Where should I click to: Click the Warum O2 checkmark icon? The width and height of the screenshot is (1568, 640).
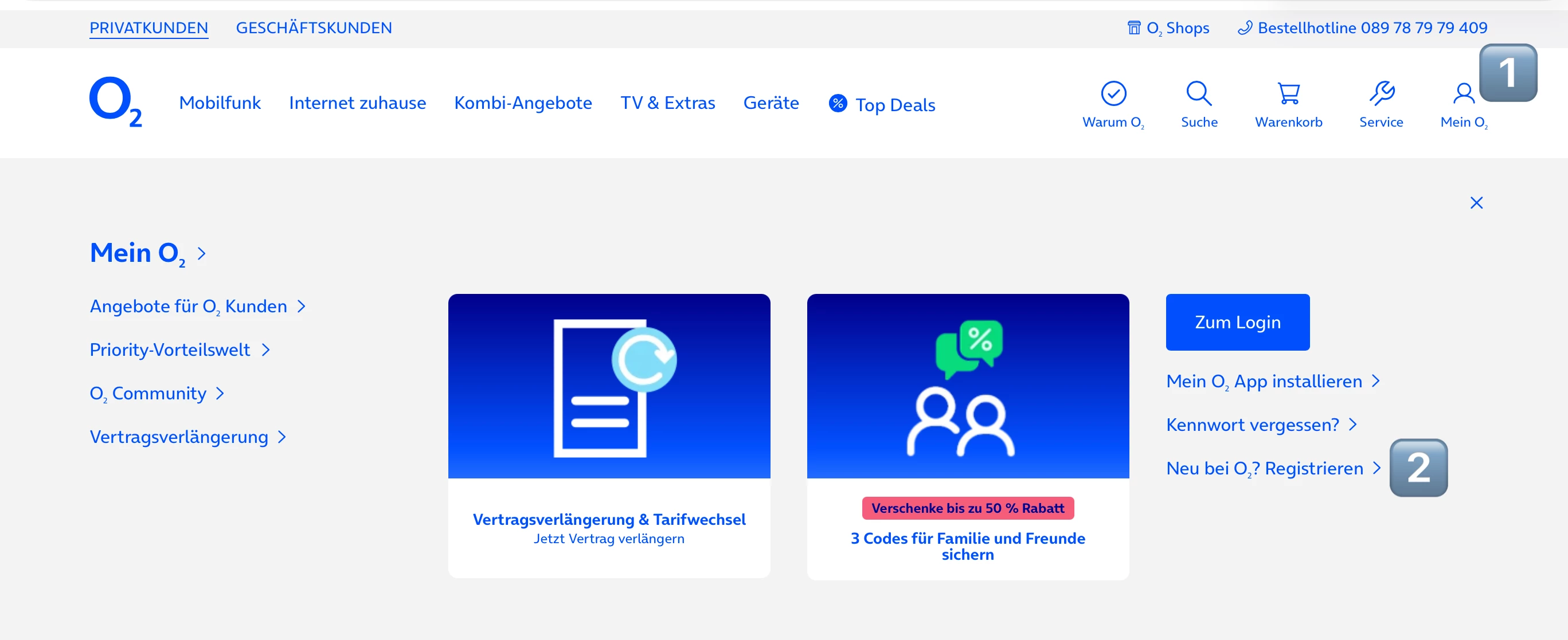(1113, 94)
